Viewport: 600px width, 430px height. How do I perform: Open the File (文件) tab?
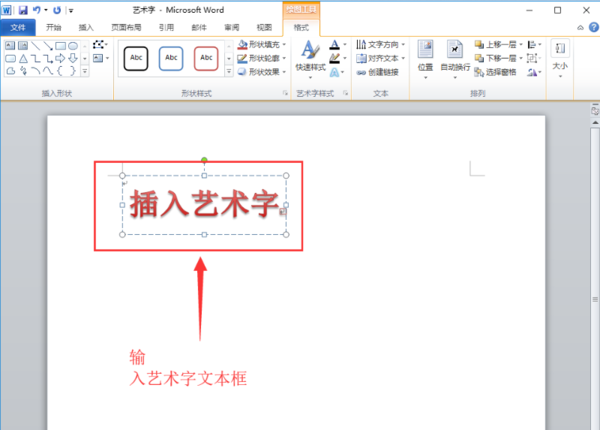18,28
